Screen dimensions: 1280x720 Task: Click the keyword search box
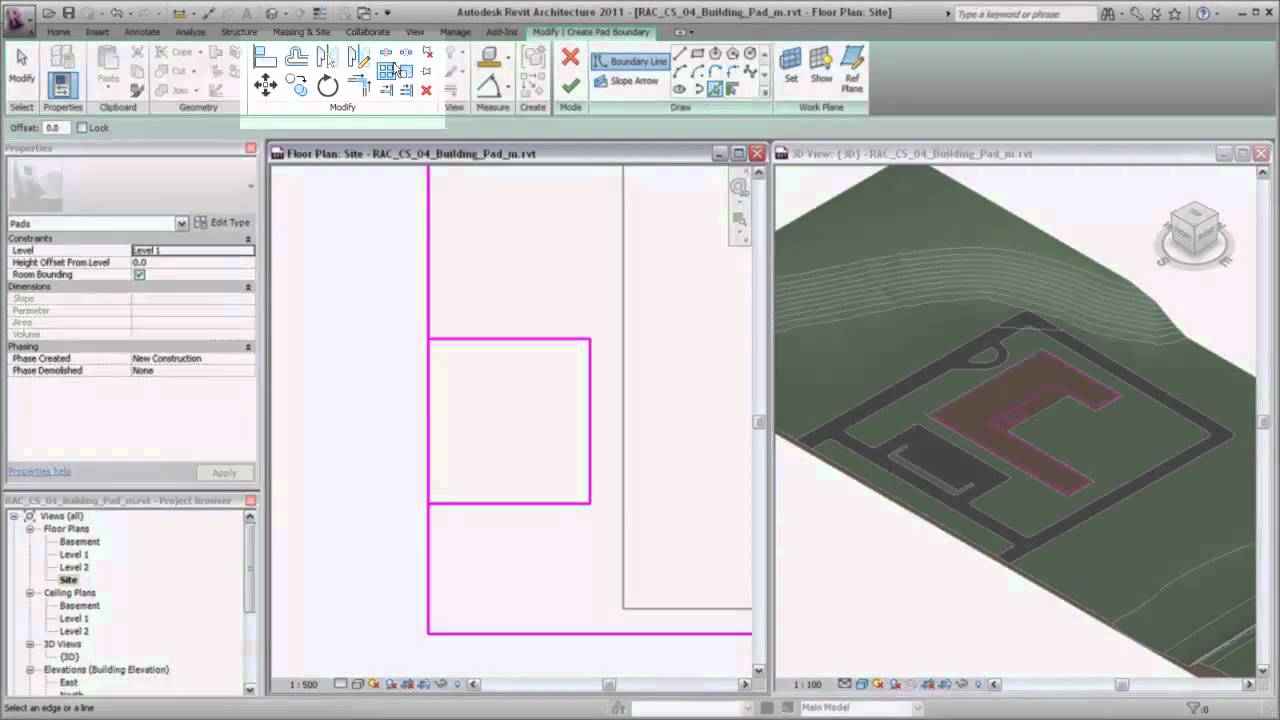(1025, 14)
